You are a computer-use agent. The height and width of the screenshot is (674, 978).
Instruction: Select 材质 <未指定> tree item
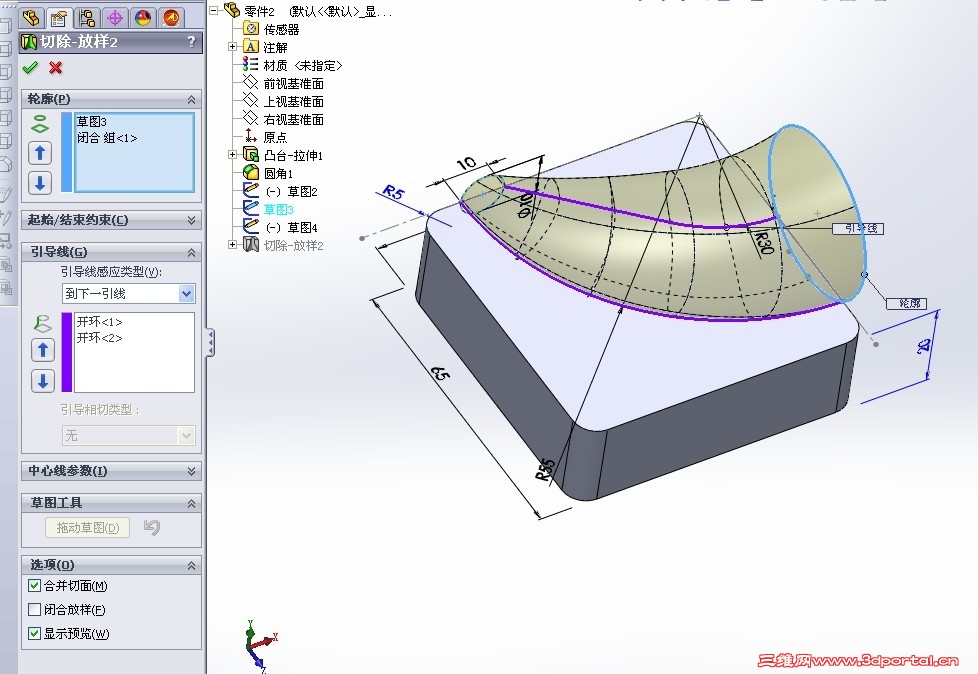302,65
